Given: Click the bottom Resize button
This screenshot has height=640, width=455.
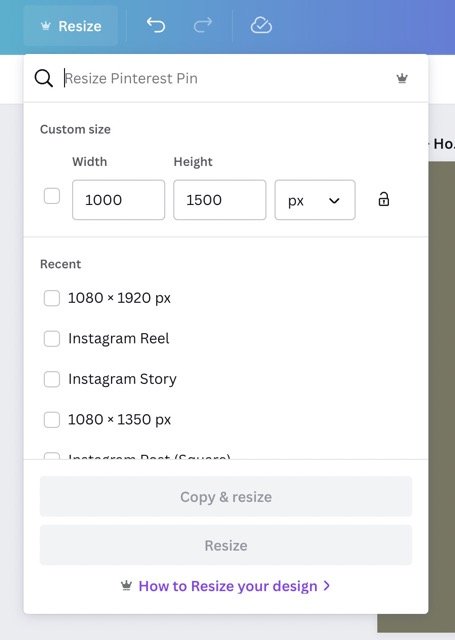Looking at the screenshot, I should (x=226, y=545).
